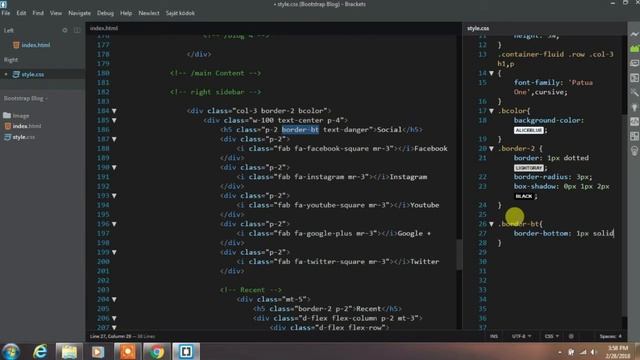Collapse code fold at line 199

tap(114, 252)
